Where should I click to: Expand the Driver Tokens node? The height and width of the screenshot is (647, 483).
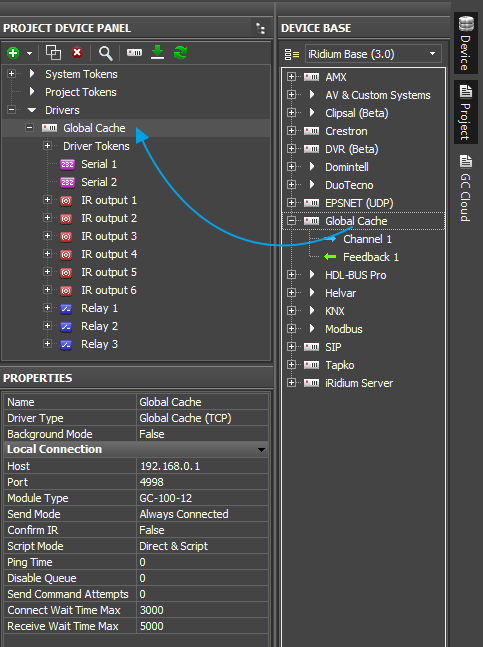click(47, 146)
